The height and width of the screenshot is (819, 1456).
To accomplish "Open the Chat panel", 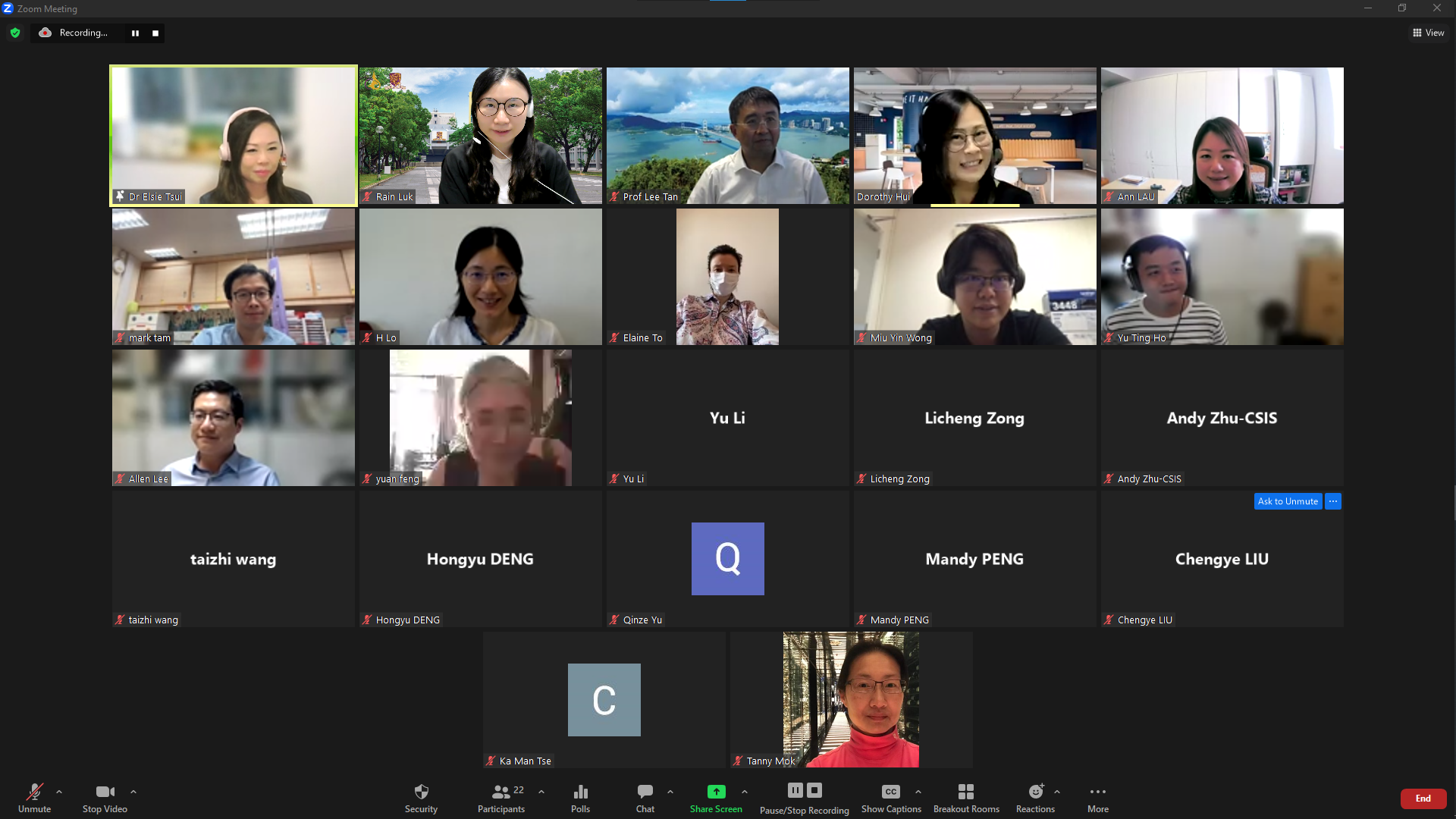I will 645,792.
